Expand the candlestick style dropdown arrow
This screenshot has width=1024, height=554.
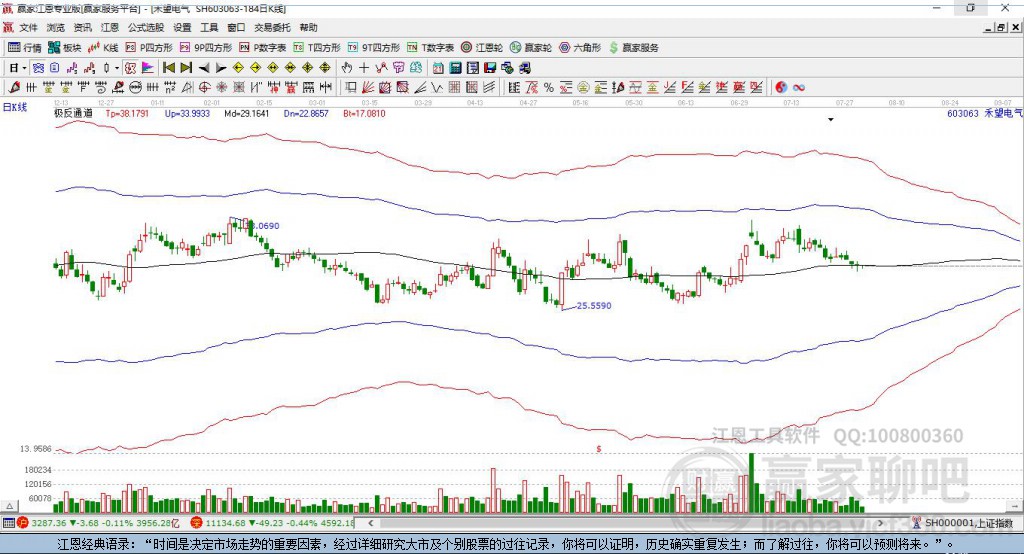117,68
